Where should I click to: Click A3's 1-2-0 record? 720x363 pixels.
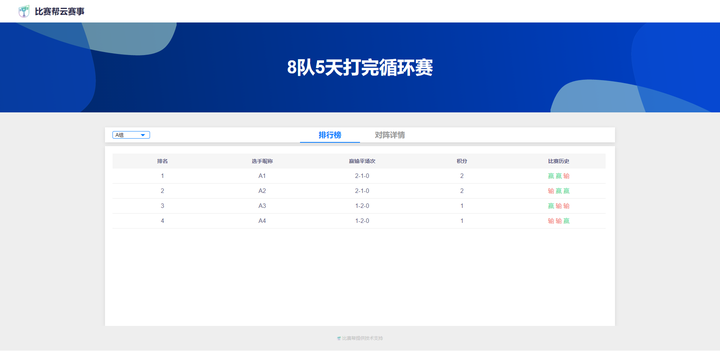coord(362,206)
